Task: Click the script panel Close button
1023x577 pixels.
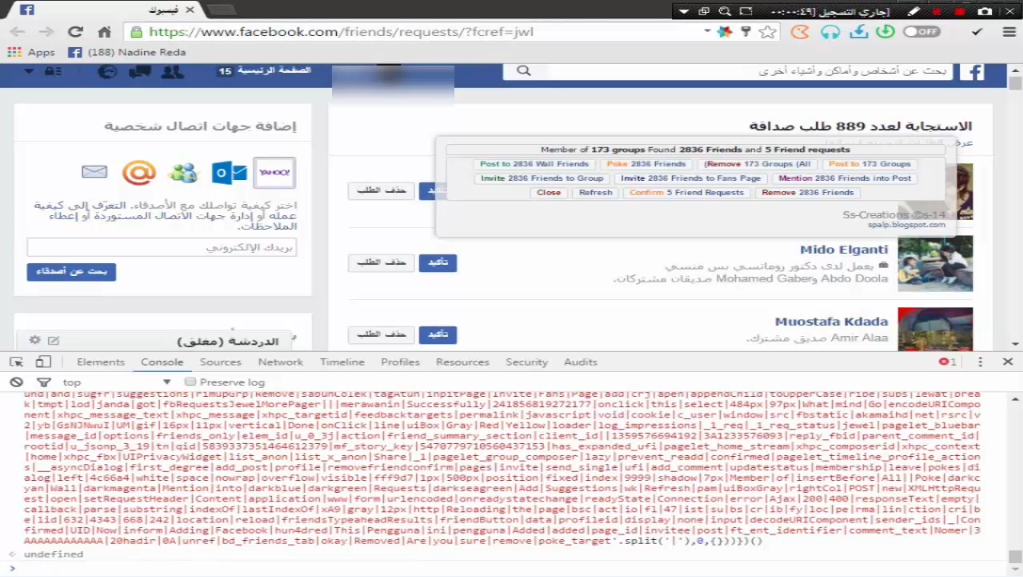Action: point(549,193)
